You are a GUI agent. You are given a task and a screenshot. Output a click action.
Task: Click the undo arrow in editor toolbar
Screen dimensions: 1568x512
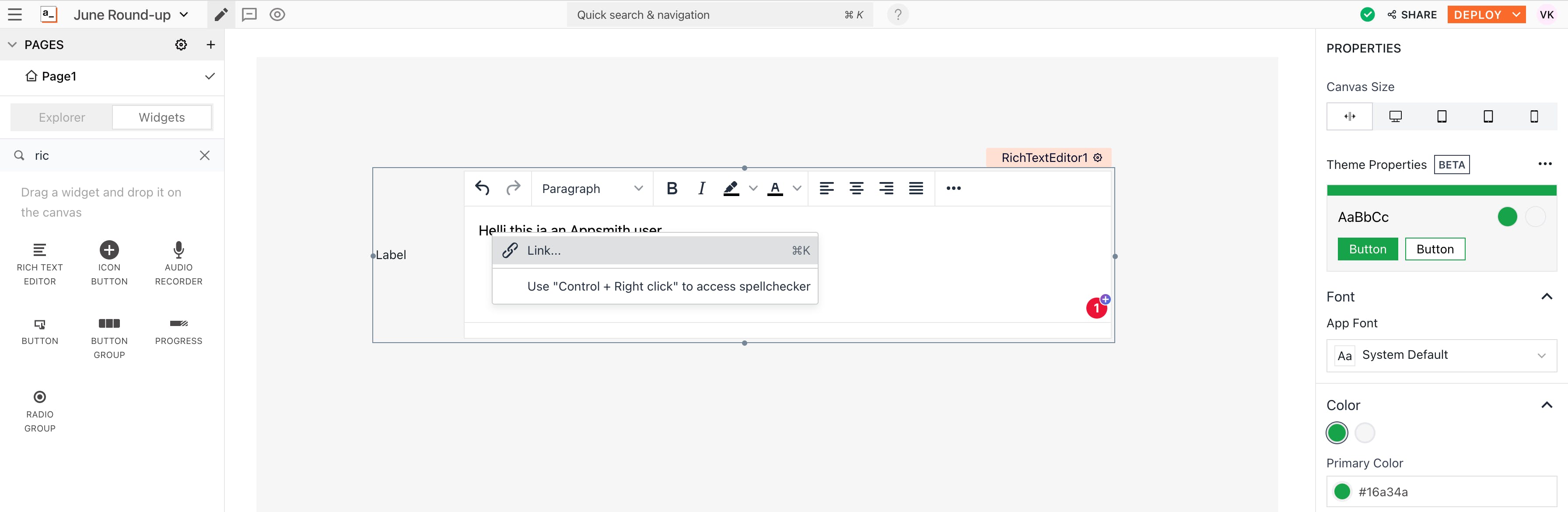pyautogui.click(x=482, y=188)
